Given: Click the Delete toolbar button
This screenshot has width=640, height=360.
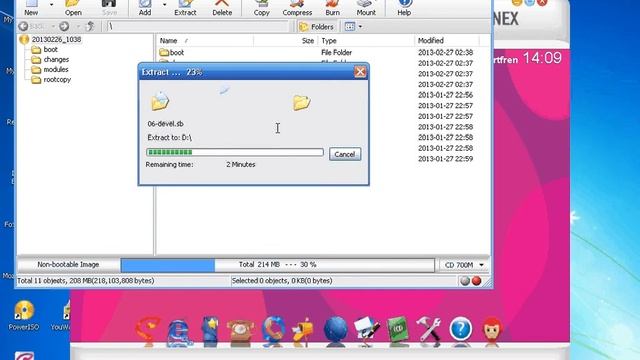Looking at the screenshot, I should 222,8.
